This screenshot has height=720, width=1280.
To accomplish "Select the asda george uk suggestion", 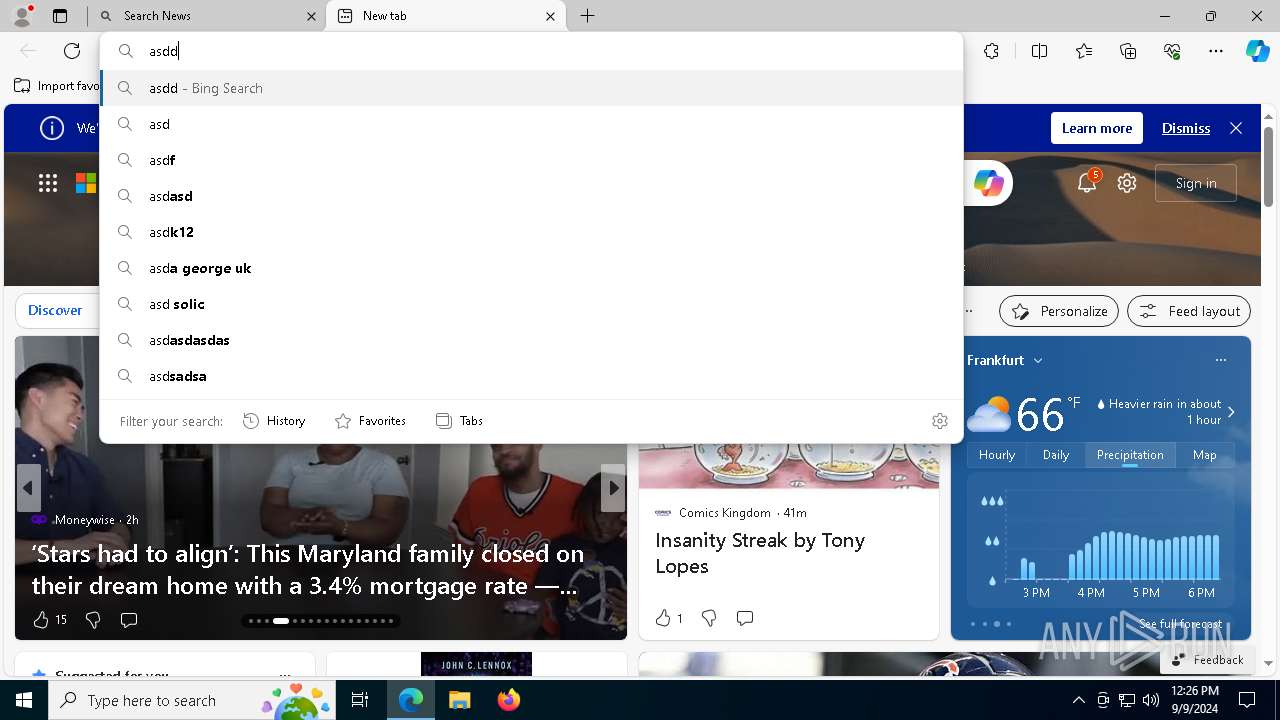I will 531,268.
